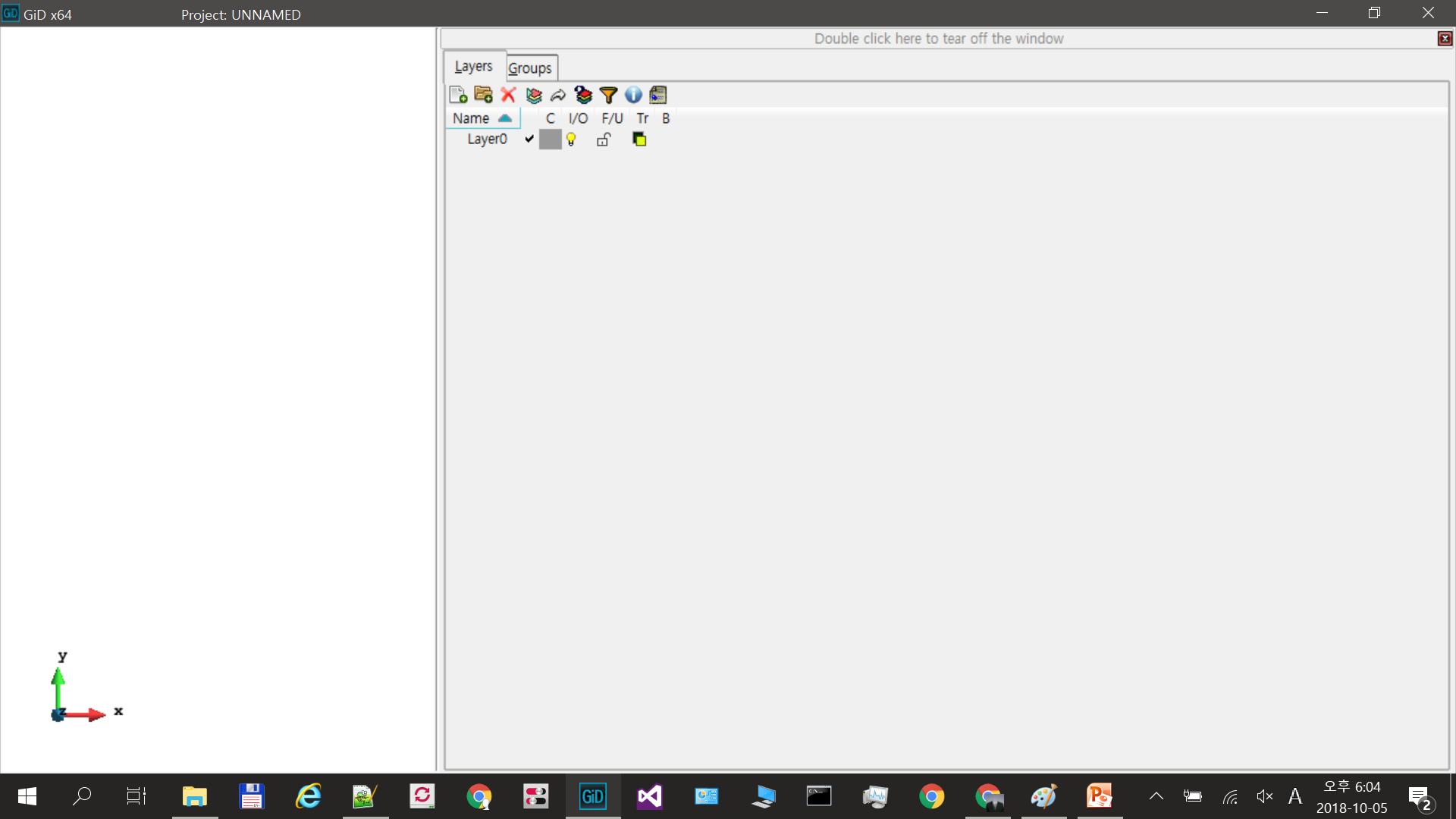Select the Layer0 row name

pyautogui.click(x=487, y=140)
